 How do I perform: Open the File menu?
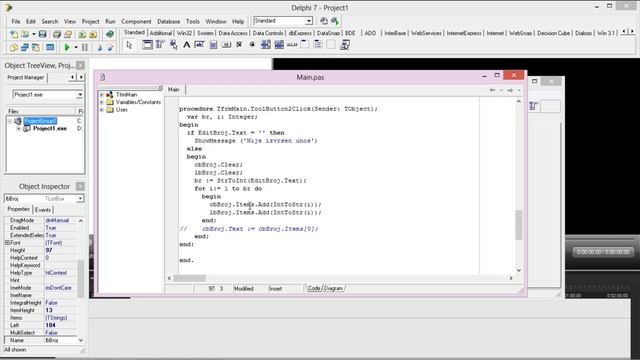coord(16,21)
